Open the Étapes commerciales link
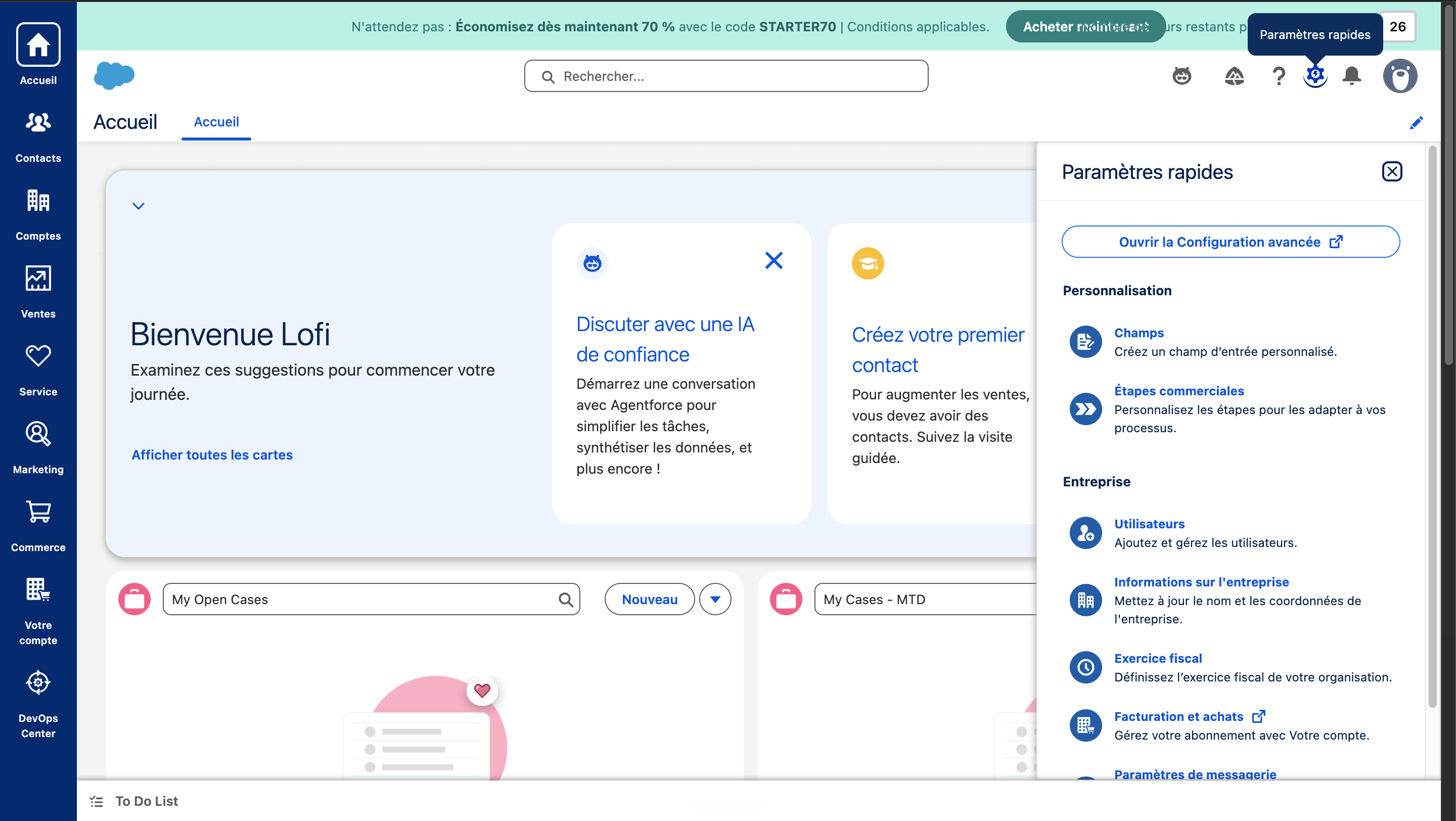Image resolution: width=1456 pixels, height=821 pixels. coord(1178,390)
